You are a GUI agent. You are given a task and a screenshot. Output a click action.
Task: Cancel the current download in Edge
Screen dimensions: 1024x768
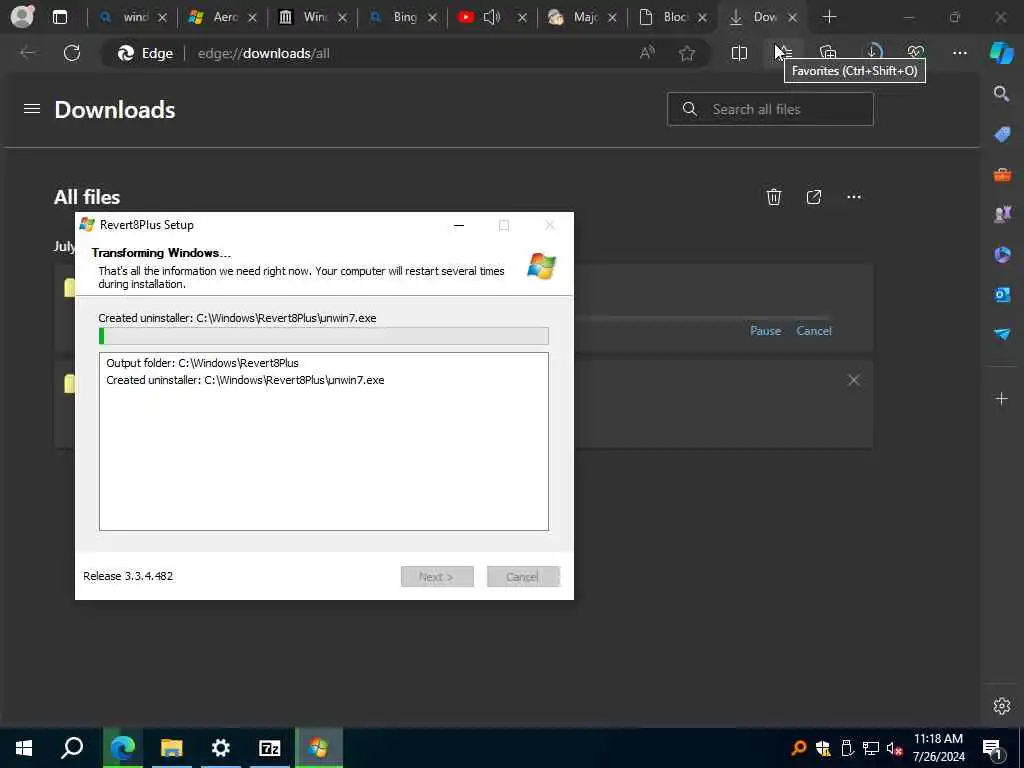click(814, 331)
